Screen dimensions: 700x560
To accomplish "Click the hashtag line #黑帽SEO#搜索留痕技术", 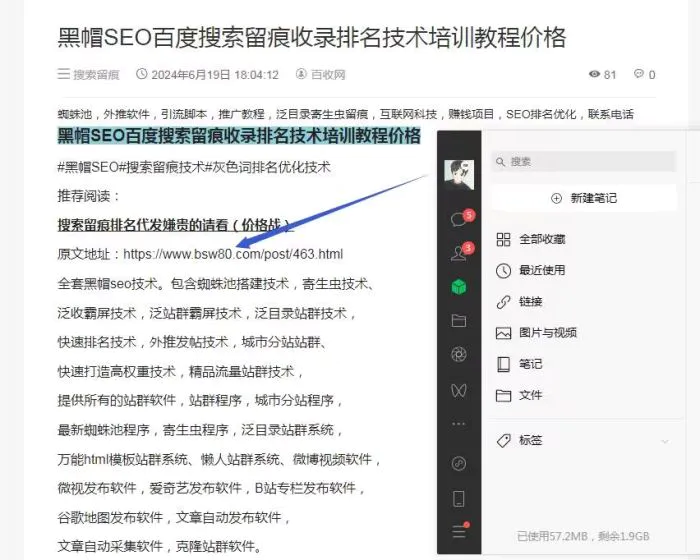I will pos(194,167).
